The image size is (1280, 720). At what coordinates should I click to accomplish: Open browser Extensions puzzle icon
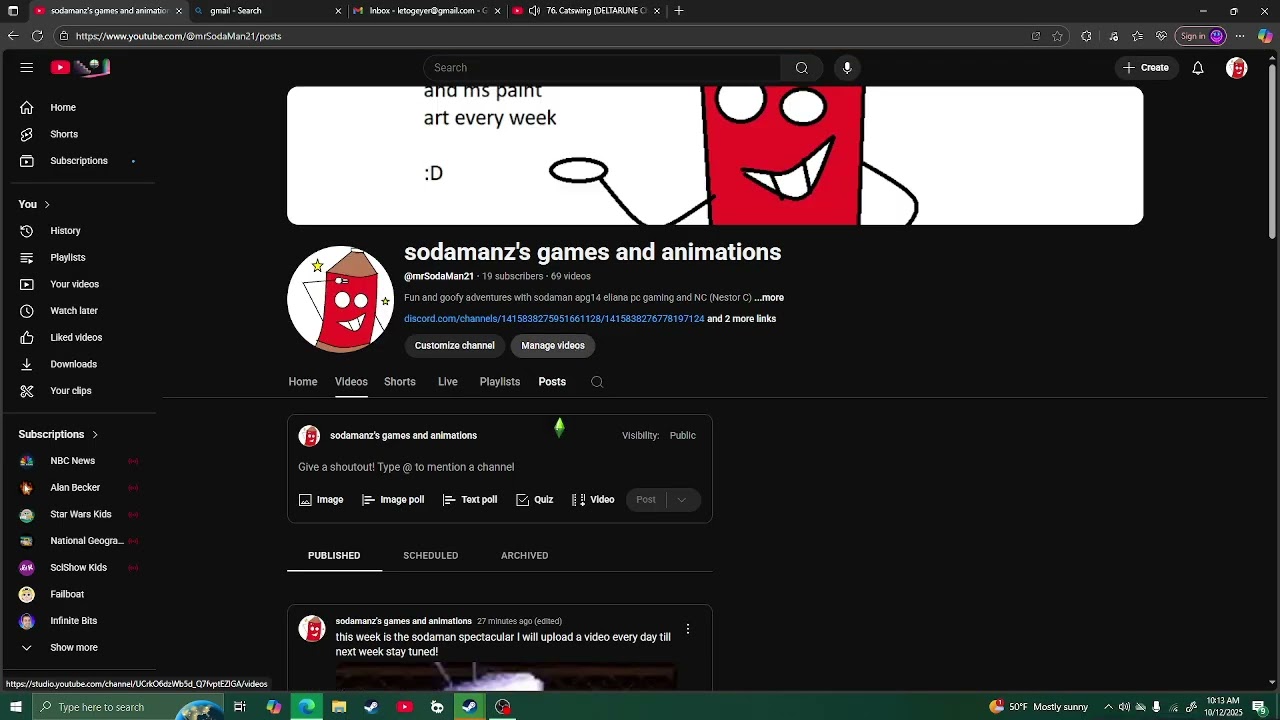(1086, 36)
